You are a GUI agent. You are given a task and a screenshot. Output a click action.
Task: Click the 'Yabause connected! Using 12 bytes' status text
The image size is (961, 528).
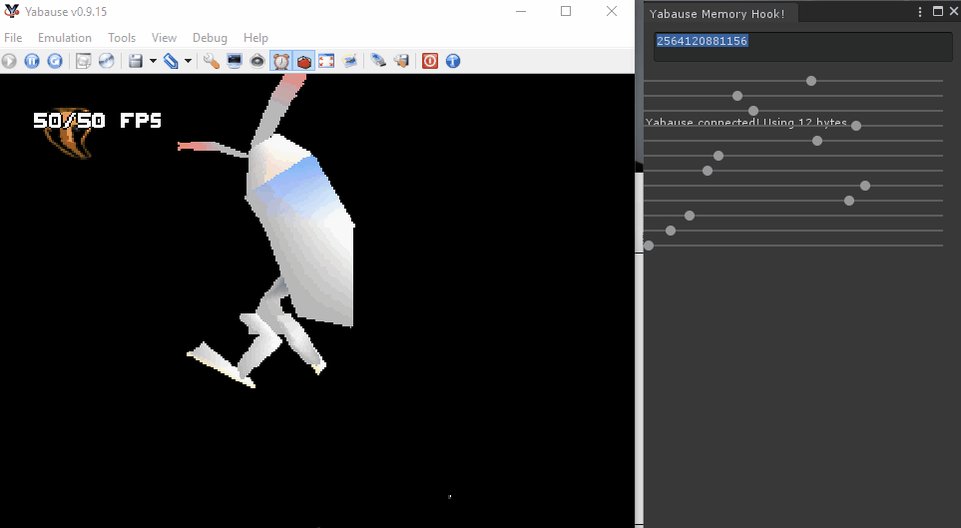pyautogui.click(x=746, y=123)
